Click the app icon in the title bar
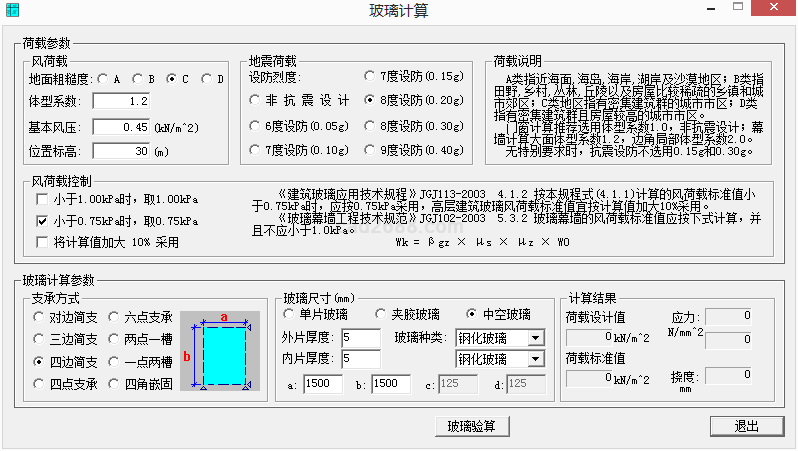 [x=13, y=11]
